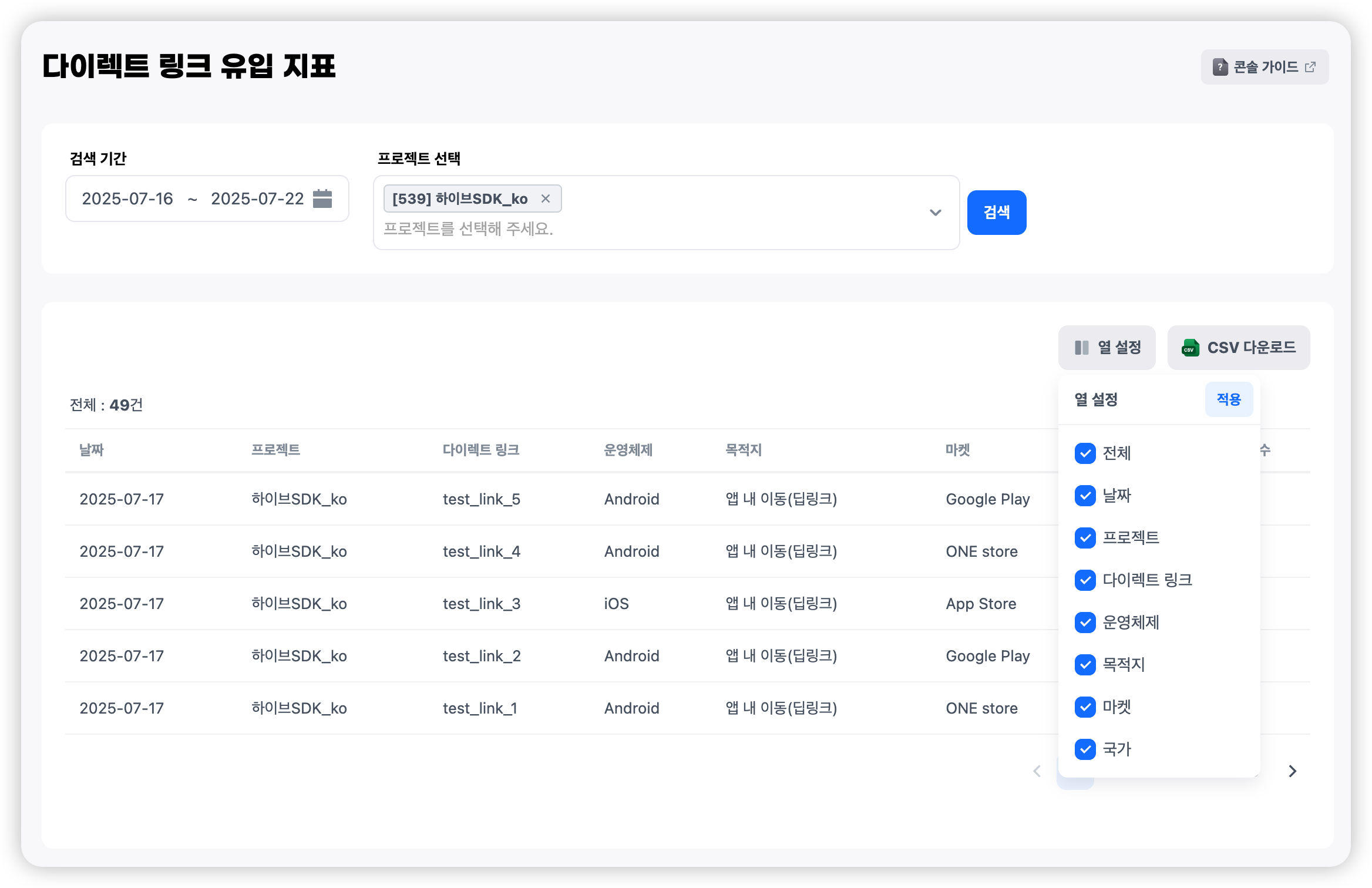Expand the project selection dropdown chevron

coord(935,213)
